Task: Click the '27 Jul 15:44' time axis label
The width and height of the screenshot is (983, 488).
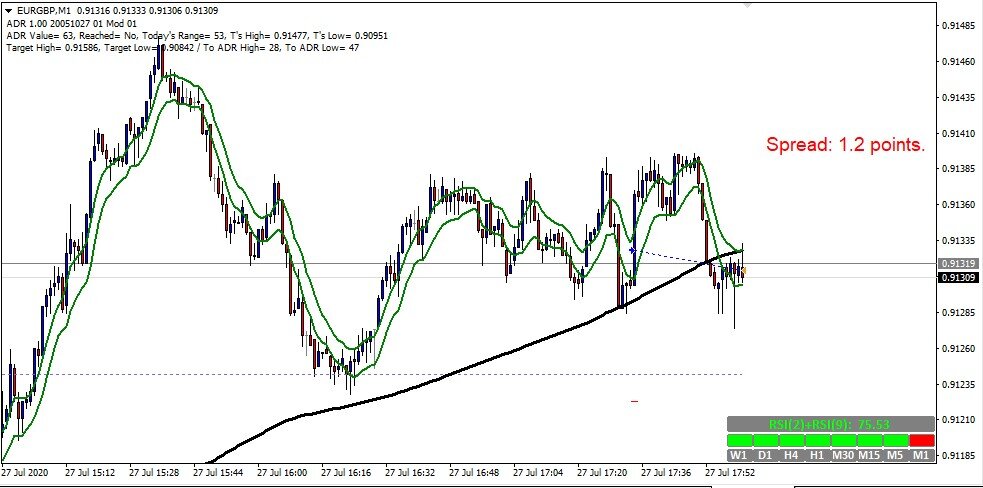Action: point(217,472)
